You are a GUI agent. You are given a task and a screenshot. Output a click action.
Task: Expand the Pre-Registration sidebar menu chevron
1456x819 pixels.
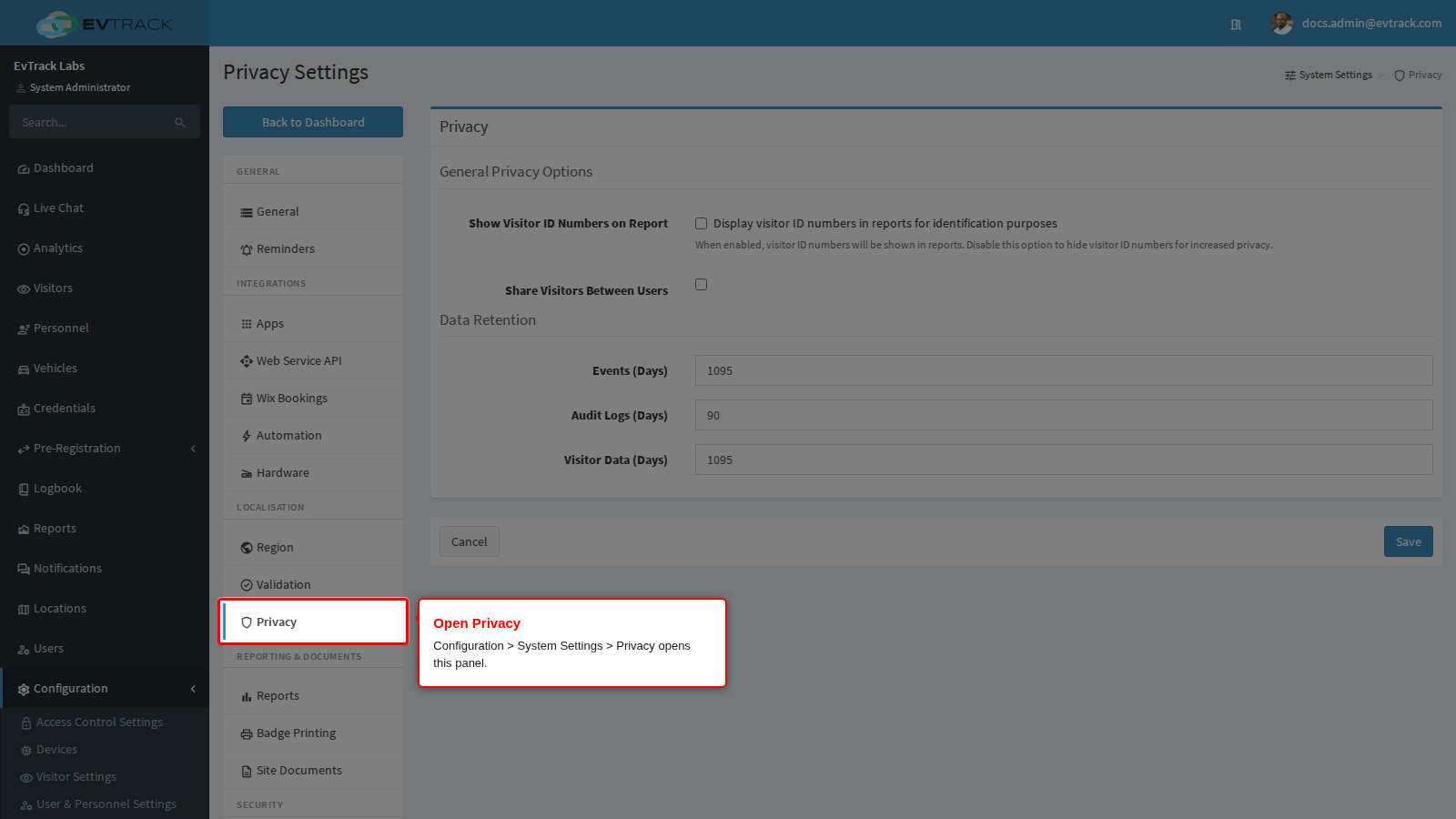193,449
